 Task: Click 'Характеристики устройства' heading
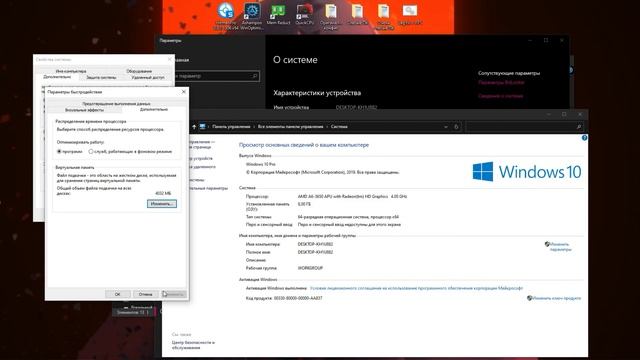tap(317, 93)
